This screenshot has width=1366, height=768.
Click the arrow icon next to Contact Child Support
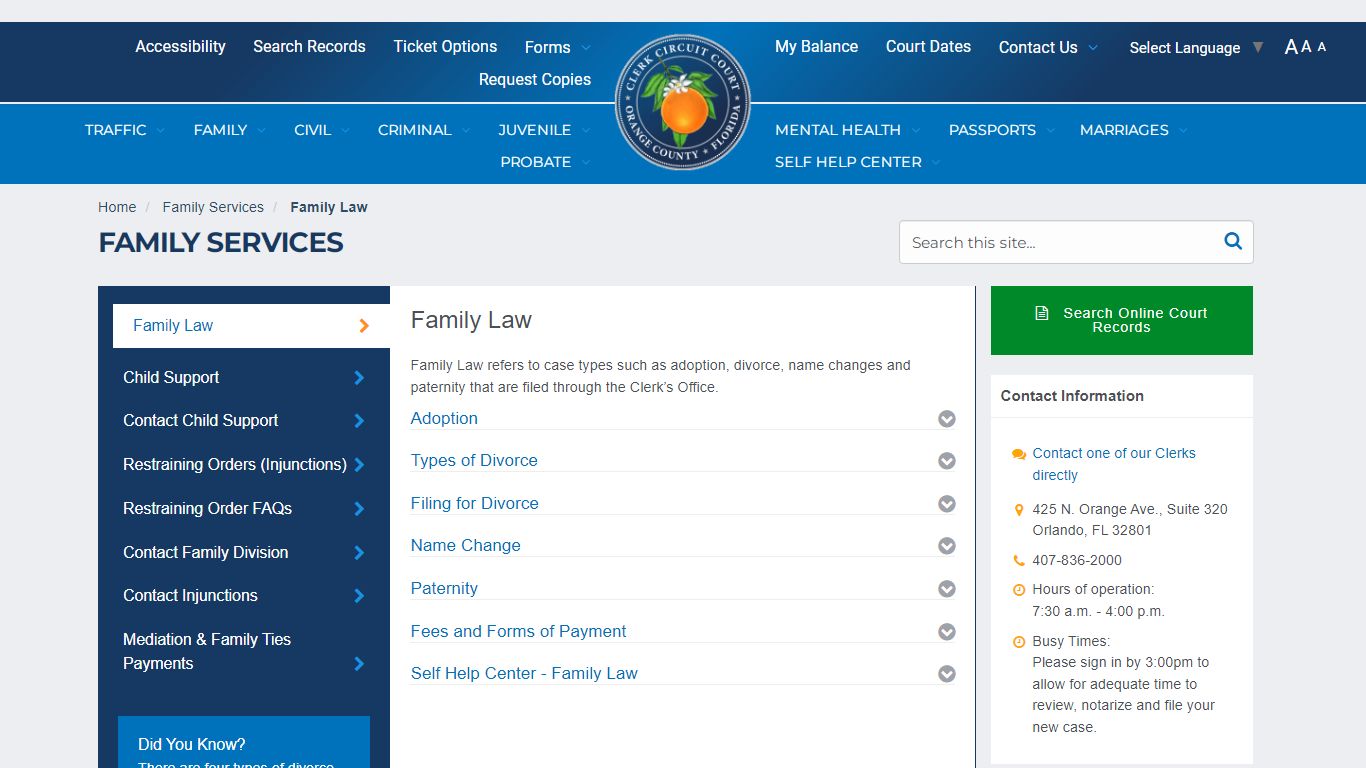359,421
